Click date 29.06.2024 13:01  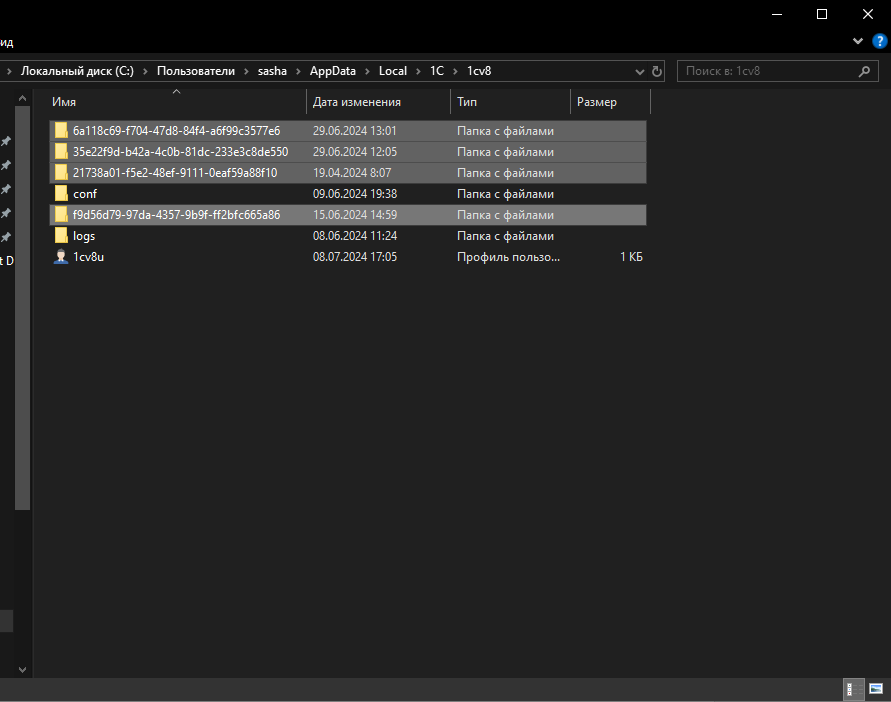pyautogui.click(x=355, y=131)
